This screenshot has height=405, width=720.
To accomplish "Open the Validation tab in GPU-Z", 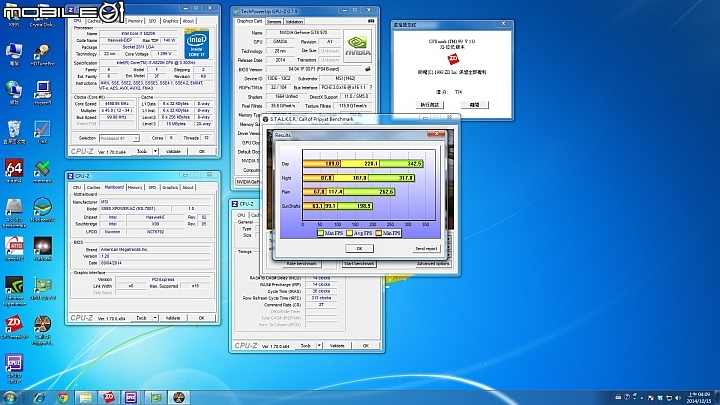I will [294, 22].
